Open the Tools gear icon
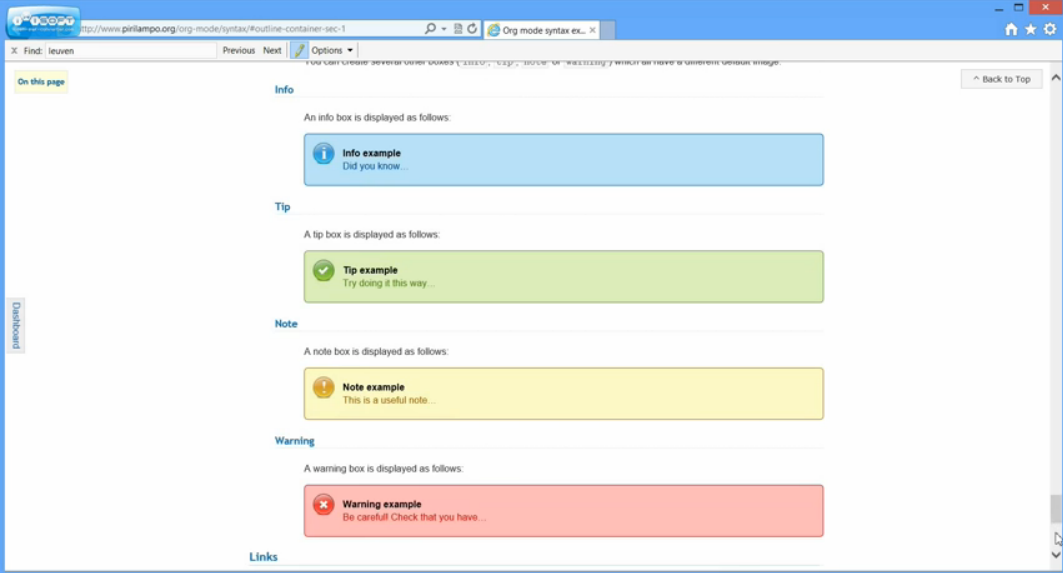 pos(1049,30)
